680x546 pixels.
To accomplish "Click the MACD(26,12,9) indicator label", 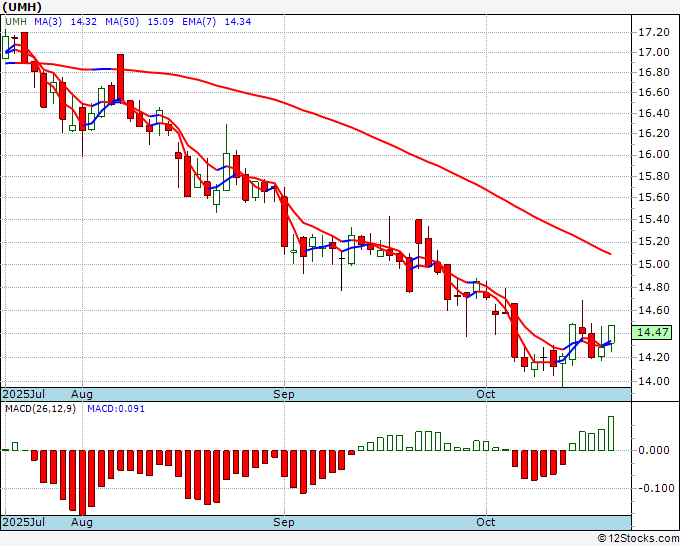I will tap(40, 409).
